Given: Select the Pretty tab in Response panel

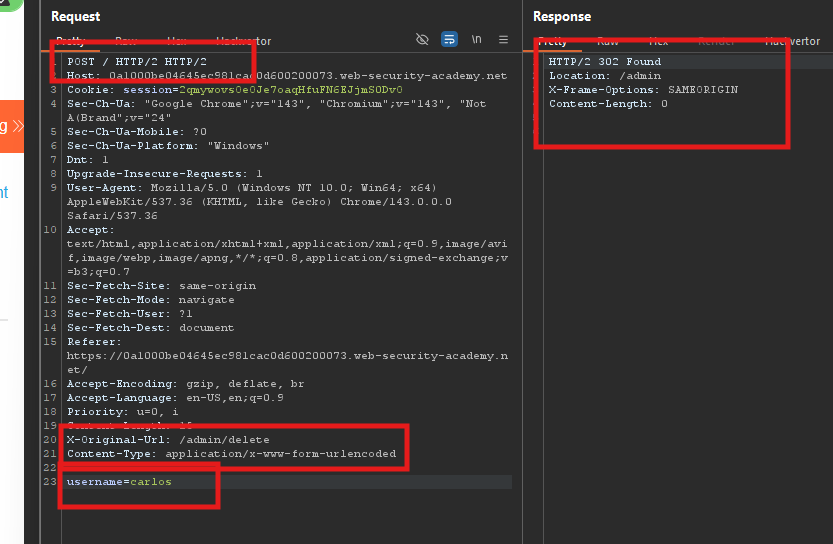Looking at the screenshot, I should [x=552, y=41].
